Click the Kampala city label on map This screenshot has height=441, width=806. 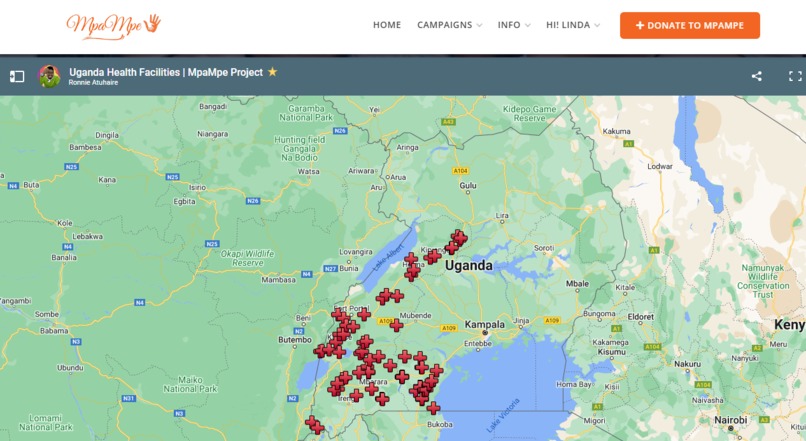(484, 324)
